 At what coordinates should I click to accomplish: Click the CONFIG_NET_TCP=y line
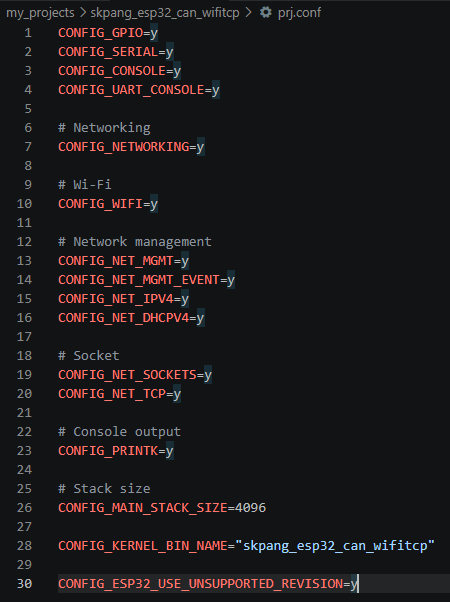119,394
